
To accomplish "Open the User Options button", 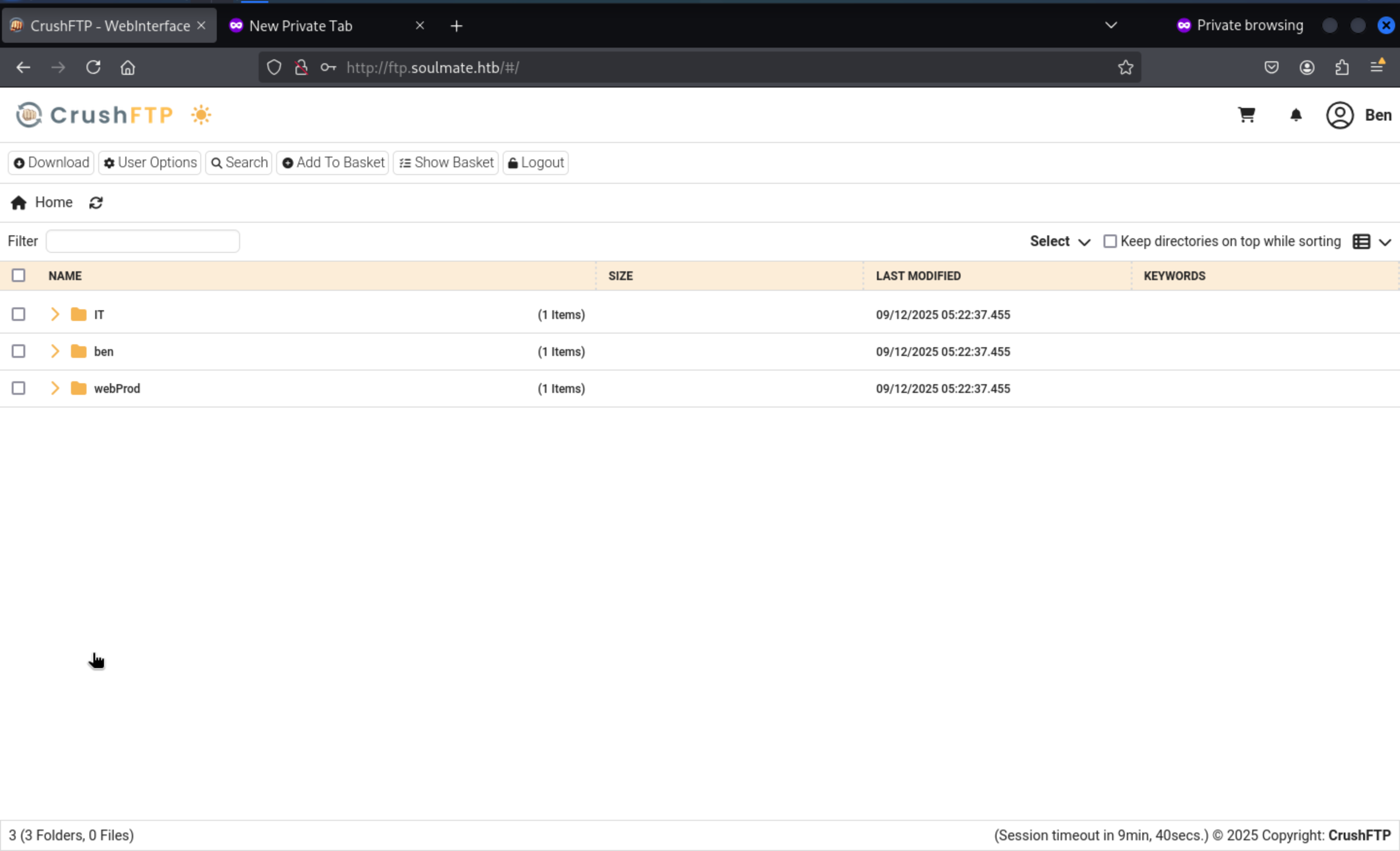I will tap(150, 162).
